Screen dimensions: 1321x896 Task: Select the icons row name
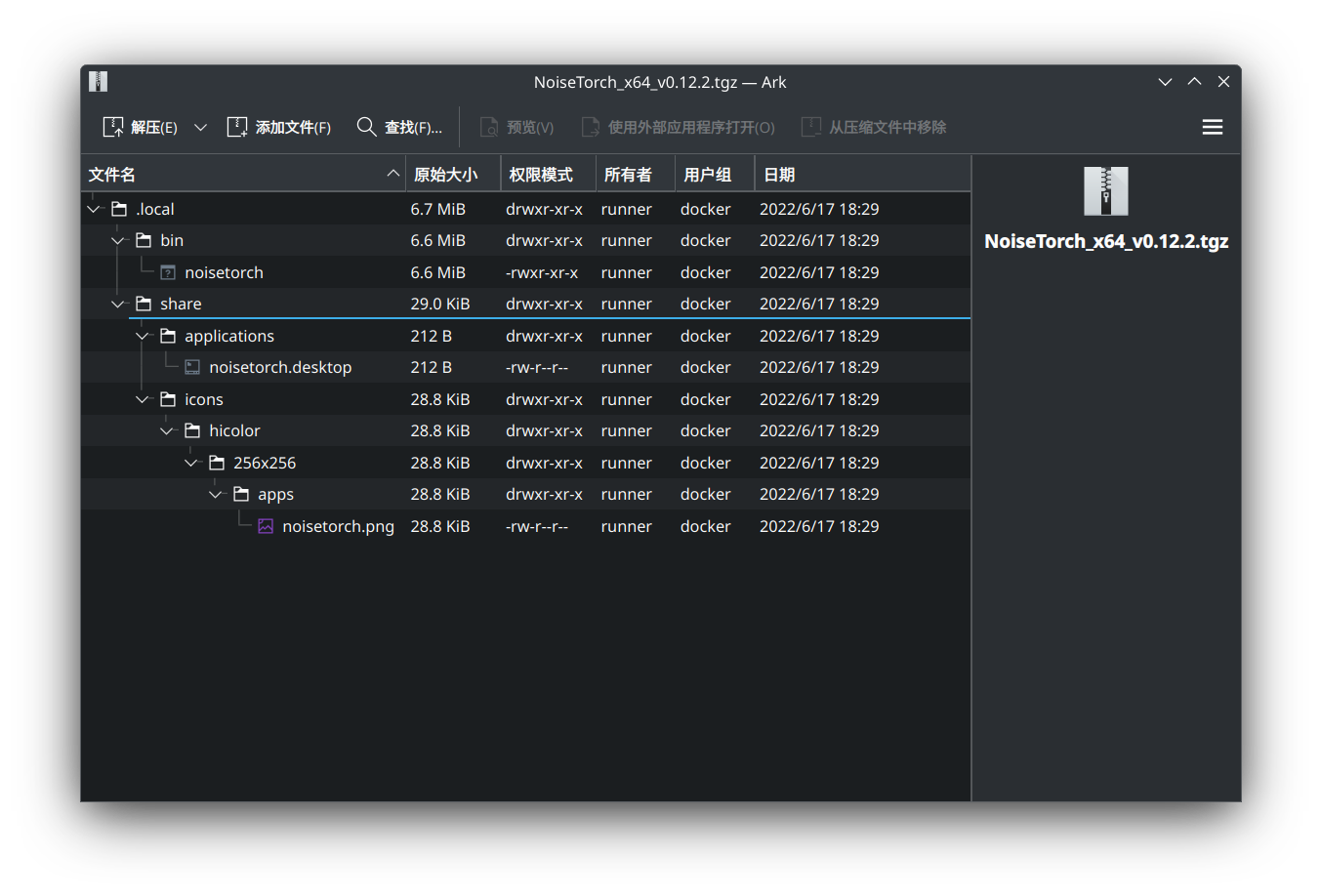pyautogui.click(x=204, y=399)
